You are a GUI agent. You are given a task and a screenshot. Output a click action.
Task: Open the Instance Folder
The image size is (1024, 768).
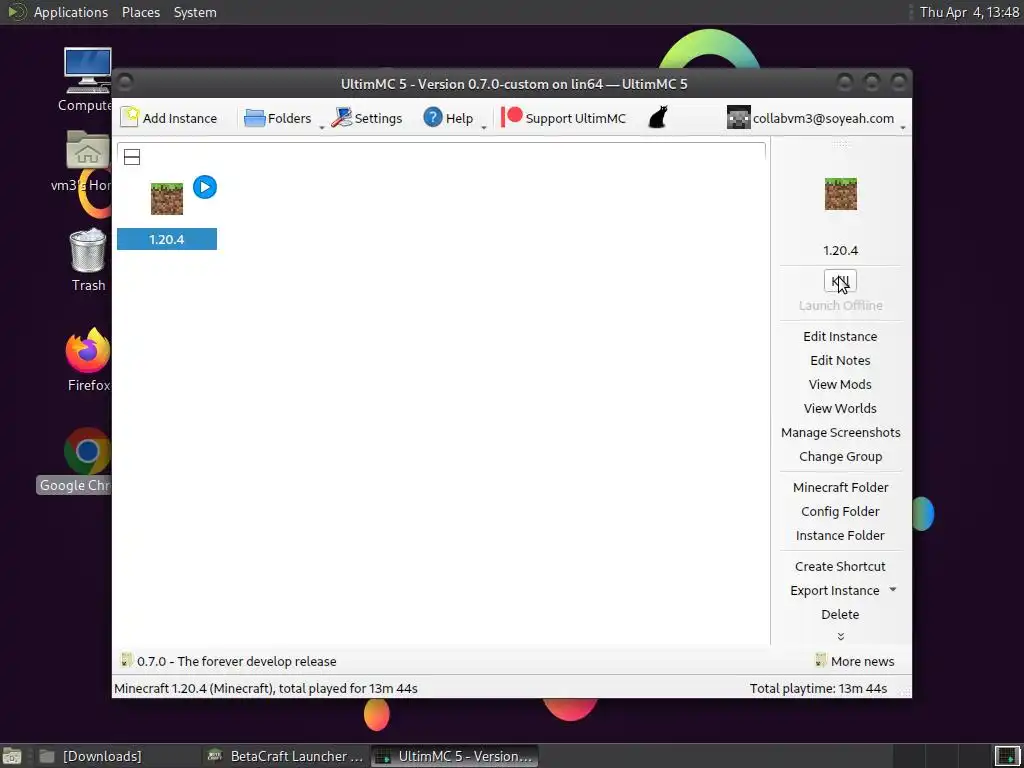tap(840, 536)
